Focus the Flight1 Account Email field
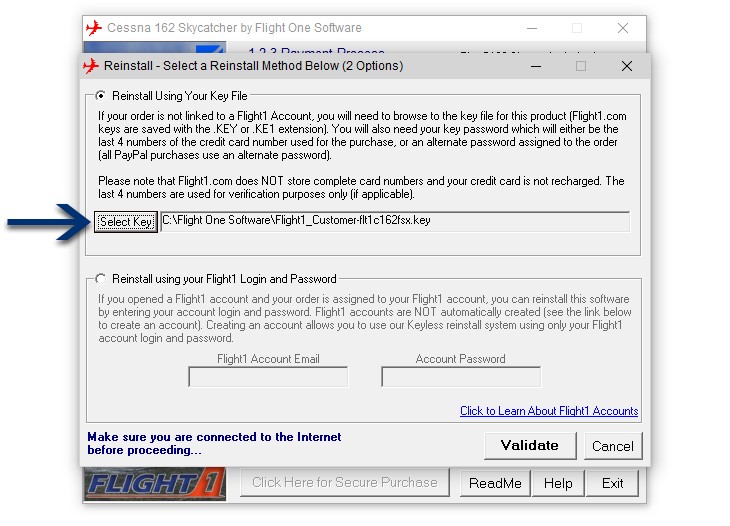The width and height of the screenshot is (730, 526). coord(268,377)
